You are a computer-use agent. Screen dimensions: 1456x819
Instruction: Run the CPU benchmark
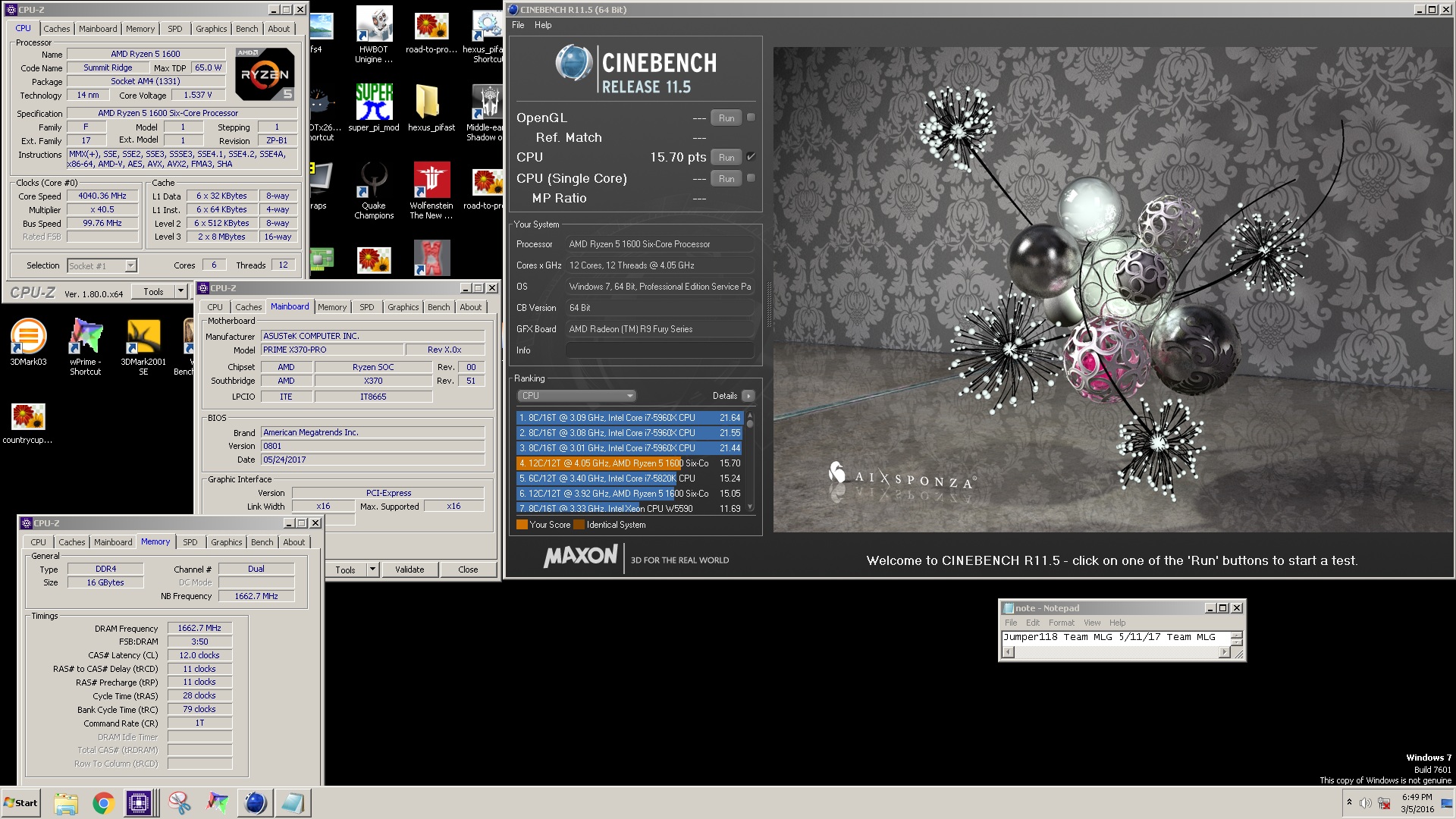[726, 157]
